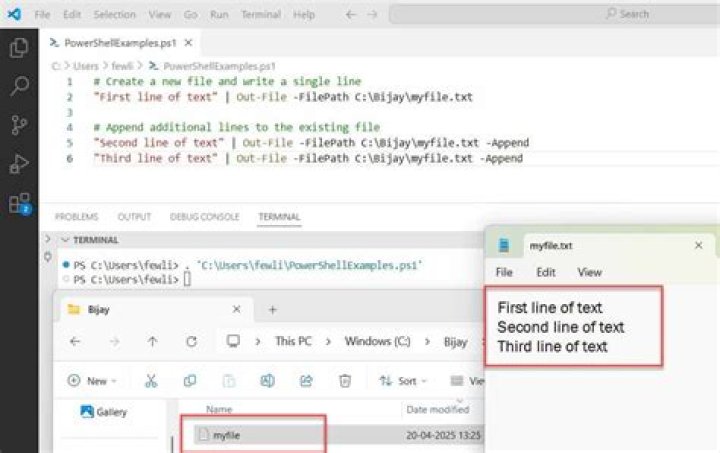Close the Bijay File Explorer tab
The height and width of the screenshot is (453, 720).
[236, 309]
